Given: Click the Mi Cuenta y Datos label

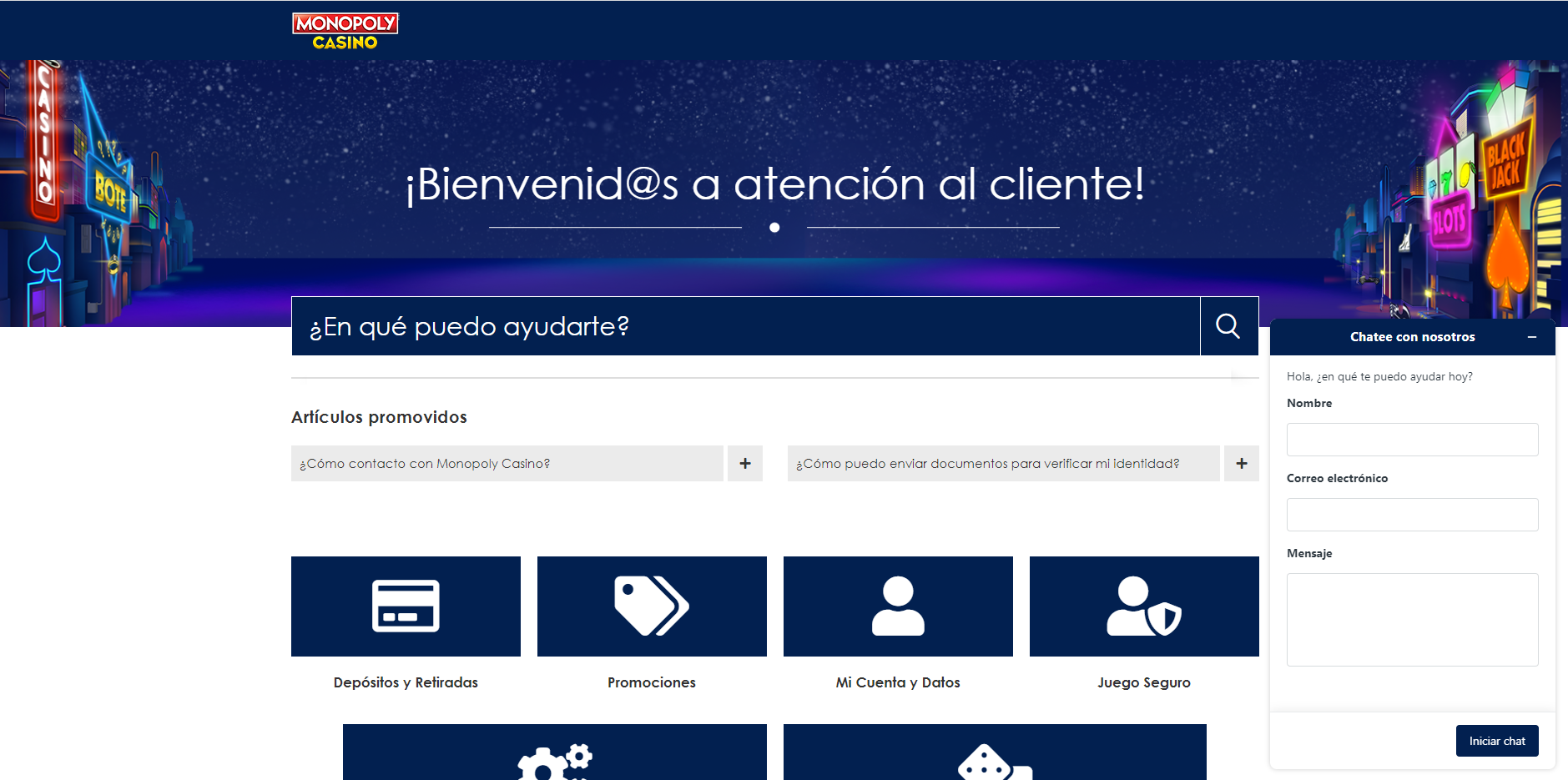Looking at the screenshot, I should pyautogui.click(x=898, y=682).
